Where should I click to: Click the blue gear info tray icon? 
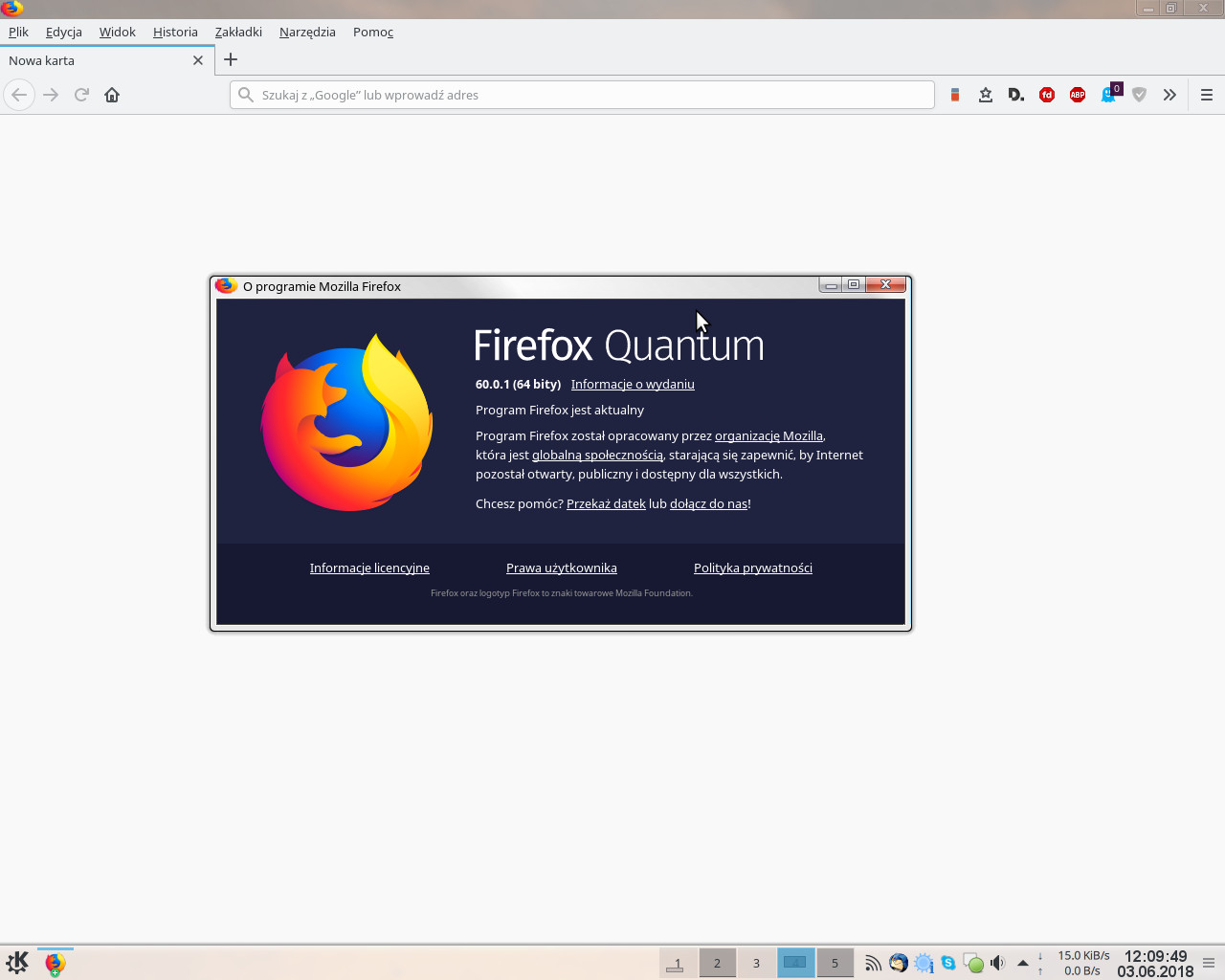pyautogui.click(x=924, y=963)
